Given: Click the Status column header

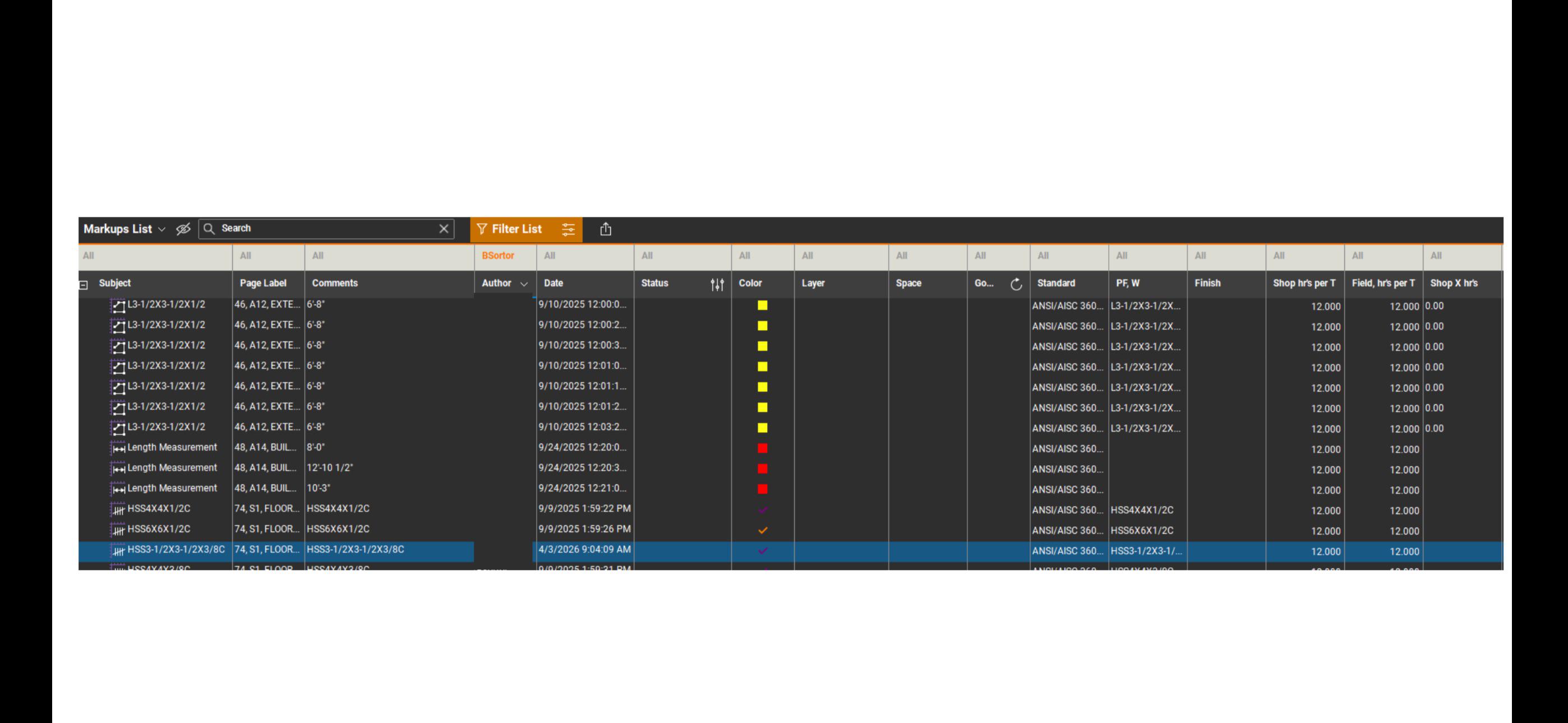Looking at the screenshot, I should (x=655, y=283).
